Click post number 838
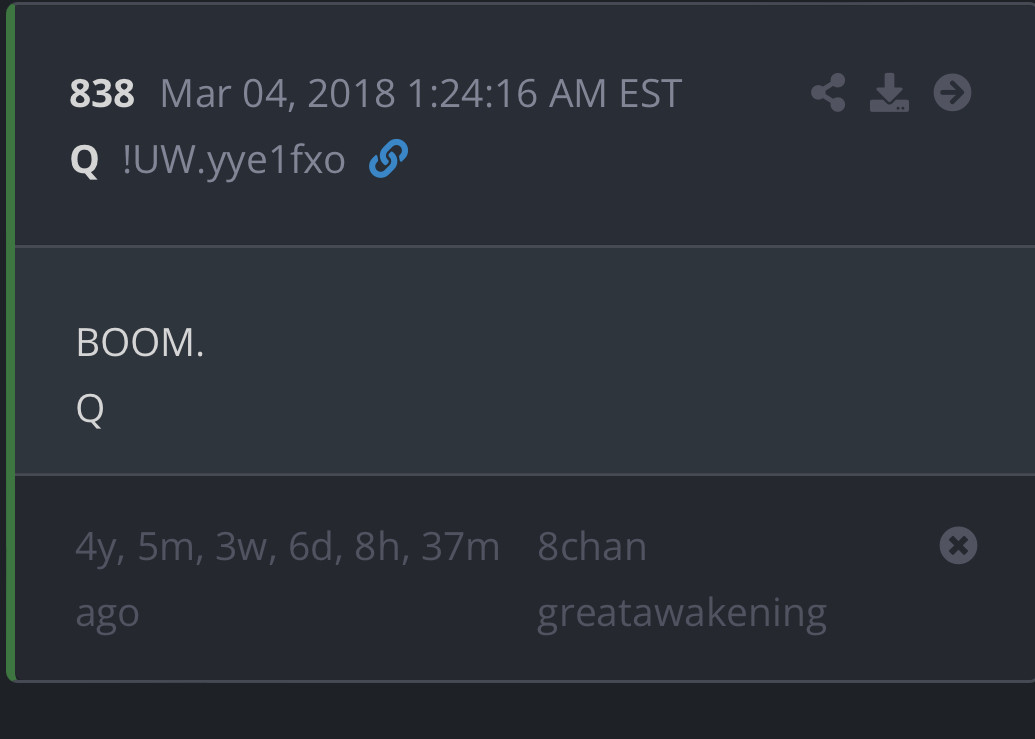This screenshot has height=739, width=1035. point(102,94)
